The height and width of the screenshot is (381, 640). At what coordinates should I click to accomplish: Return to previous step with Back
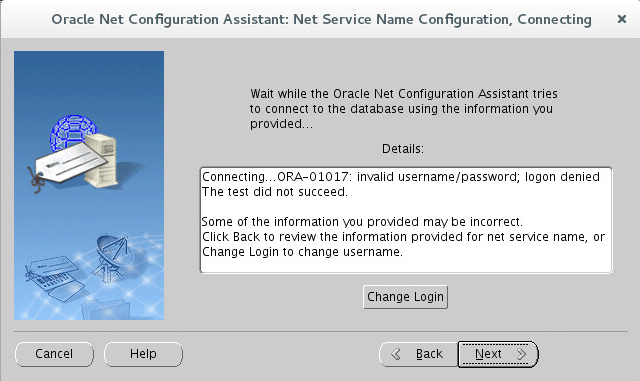pos(419,354)
